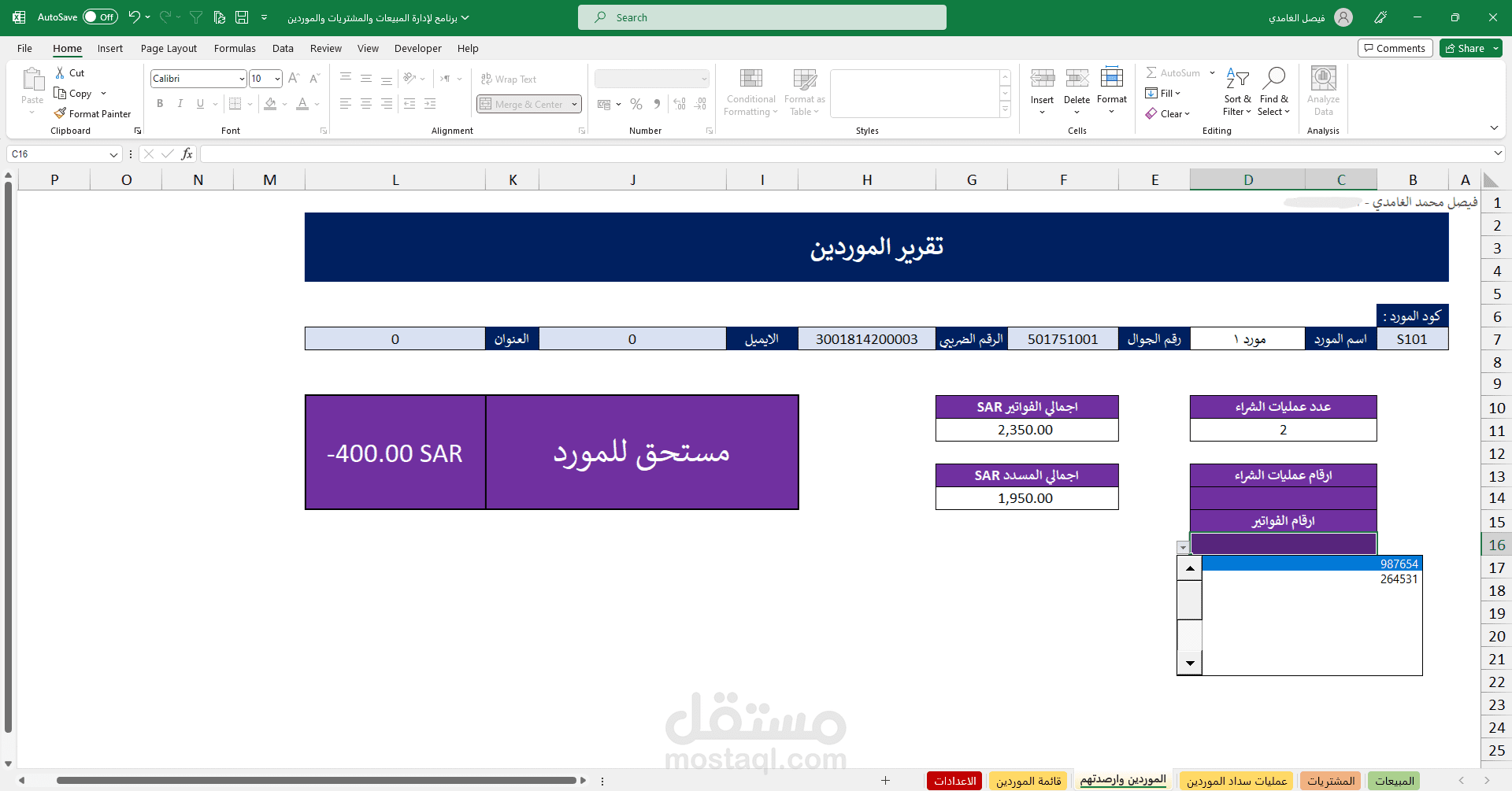Open the Sort & Filter menu
This screenshot has height=791, width=1512.
point(1237,92)
